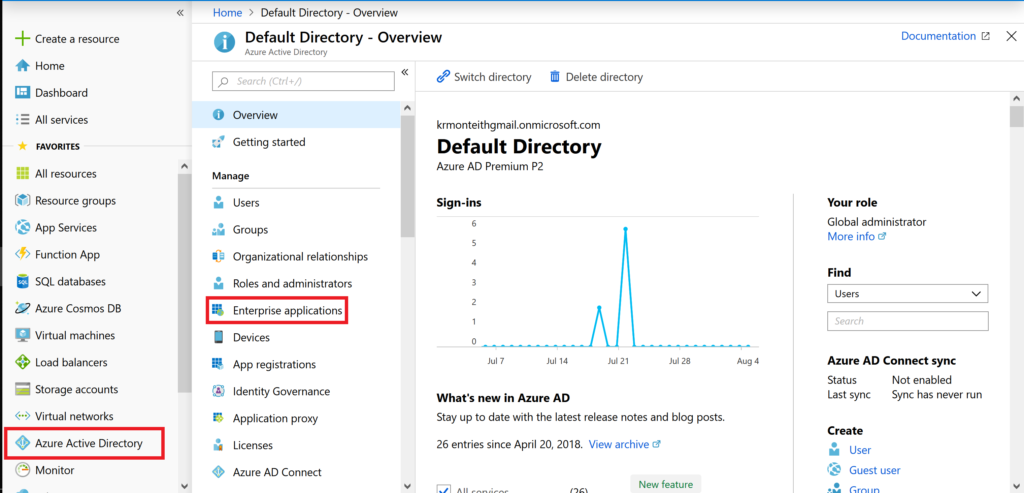Viewport: 1024px width, 493px height.
Task: Click the directory menu scrollbar up arrow
Action: (408, 108)
